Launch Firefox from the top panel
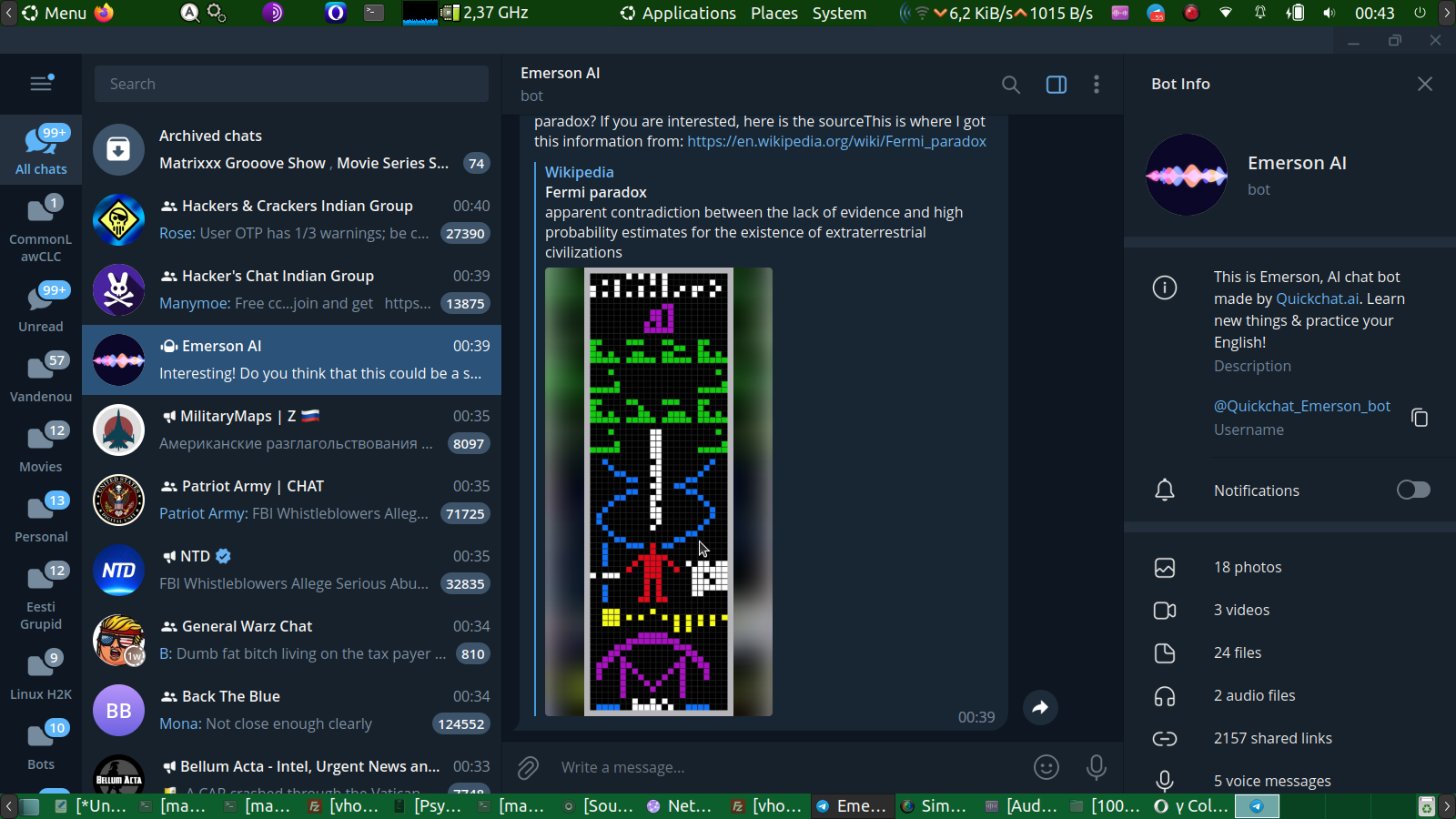The width and height of the screenshot is (1456, 819). [105, 13]
